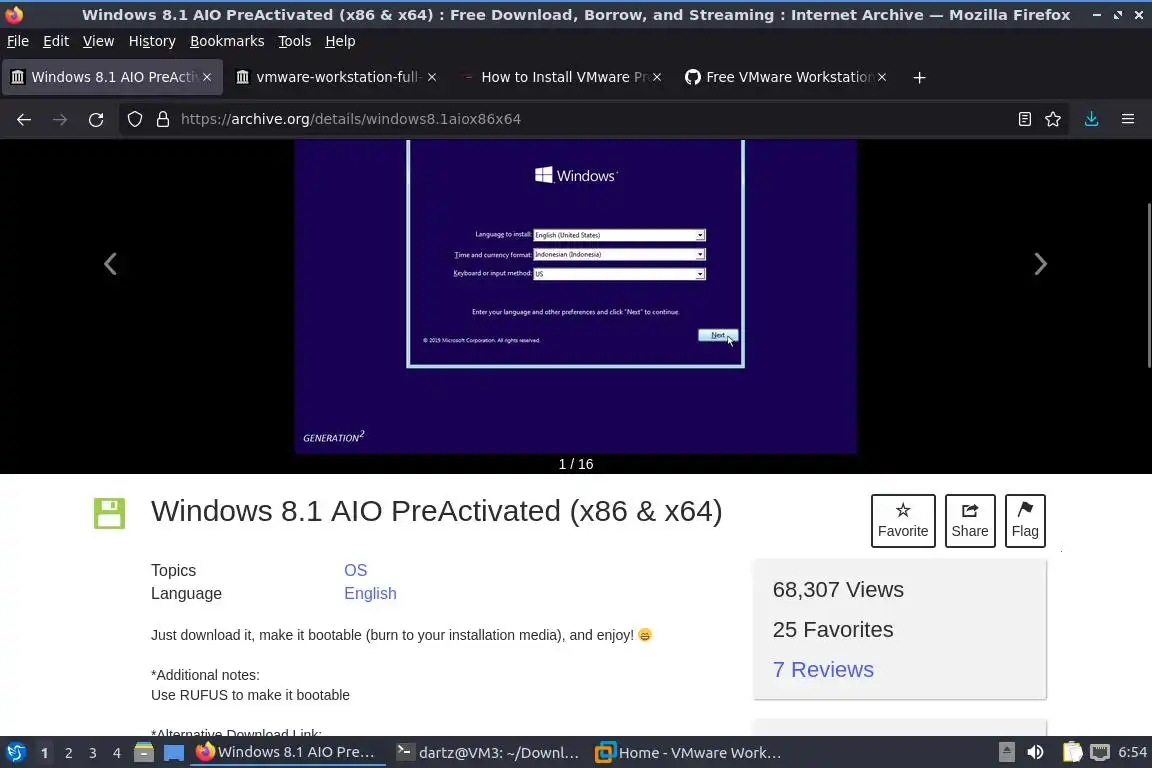The height and width of the screenshot is (768, 1152).
Task: Click the Use RUFUS to make it bootable note
Action: (251, 695)
